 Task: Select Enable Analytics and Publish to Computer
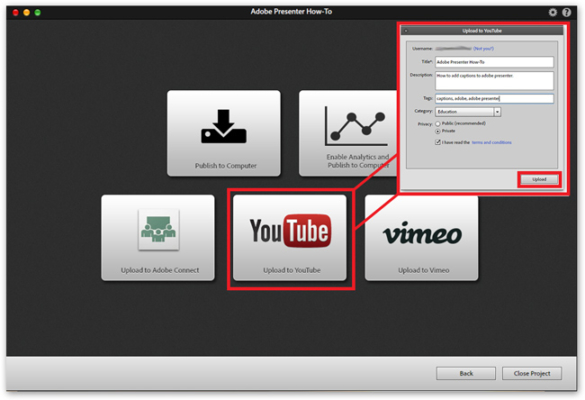click(349, 133)
